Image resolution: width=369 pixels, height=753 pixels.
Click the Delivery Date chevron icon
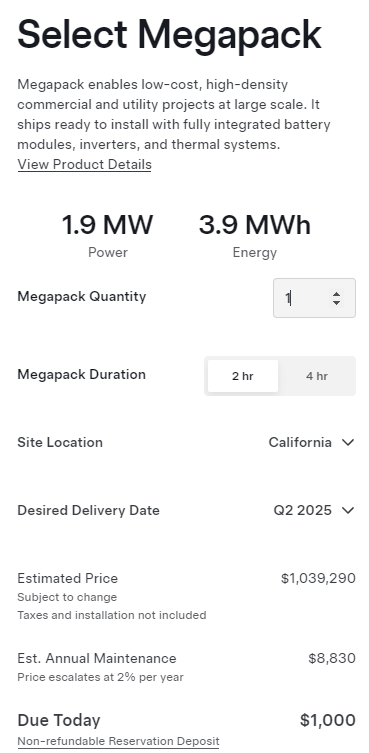click(x=348, y=510)
